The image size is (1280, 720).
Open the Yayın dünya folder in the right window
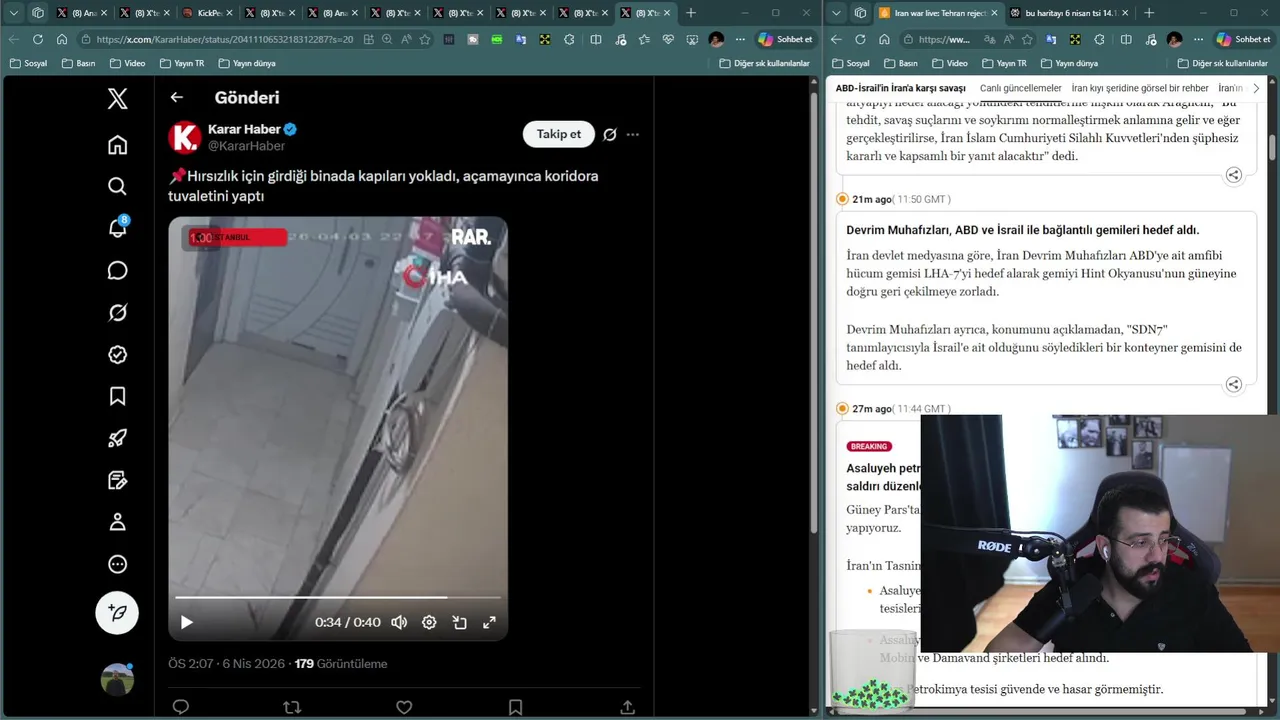point(1069,63)
